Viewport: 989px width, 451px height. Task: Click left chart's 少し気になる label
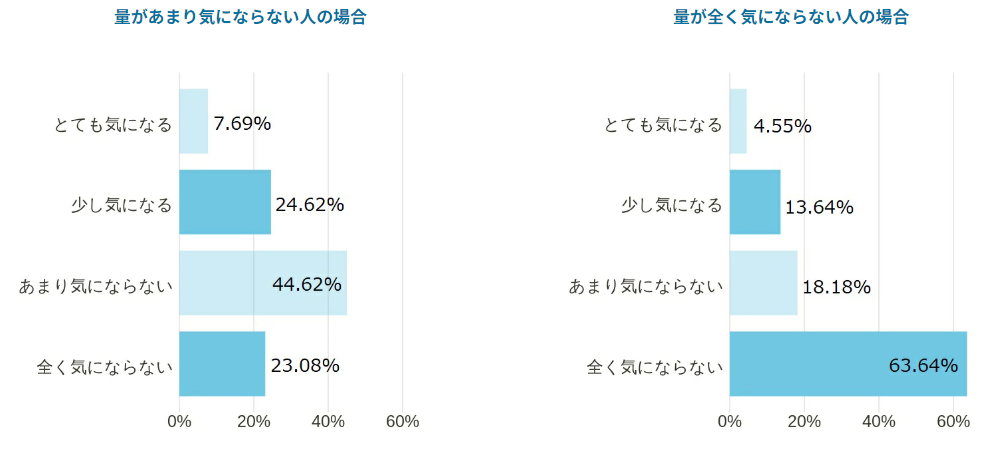point(120,206)
